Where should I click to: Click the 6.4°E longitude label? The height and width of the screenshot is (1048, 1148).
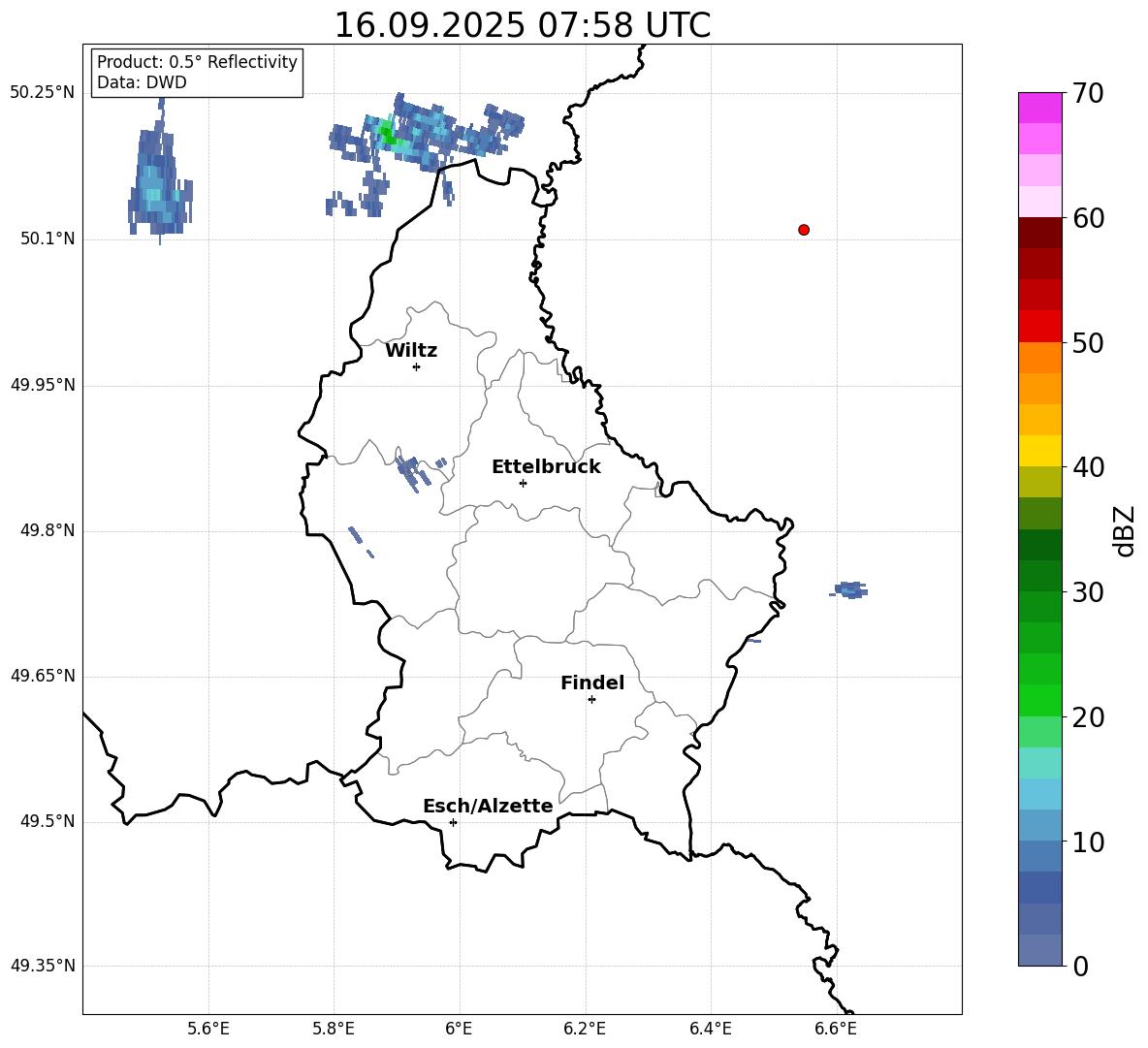[710, 1029]
